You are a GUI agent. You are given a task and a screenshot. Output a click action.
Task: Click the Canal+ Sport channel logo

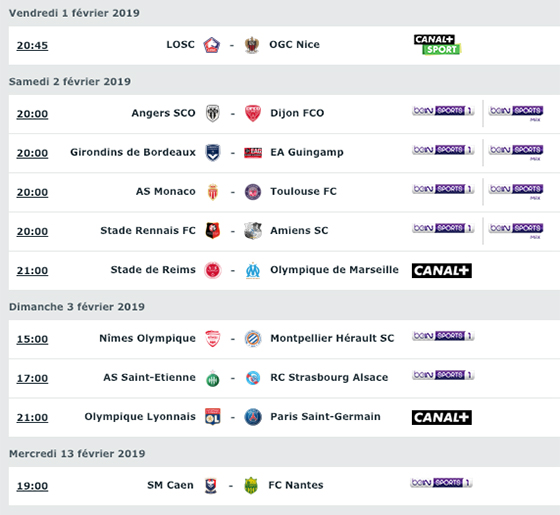pyautogui.click(x=438, y=45)
